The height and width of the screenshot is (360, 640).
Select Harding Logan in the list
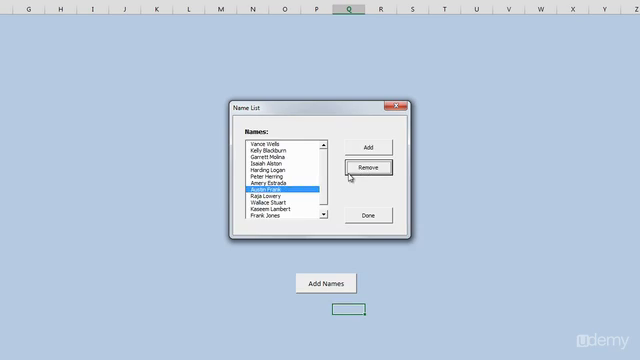[x=282, y=170]
